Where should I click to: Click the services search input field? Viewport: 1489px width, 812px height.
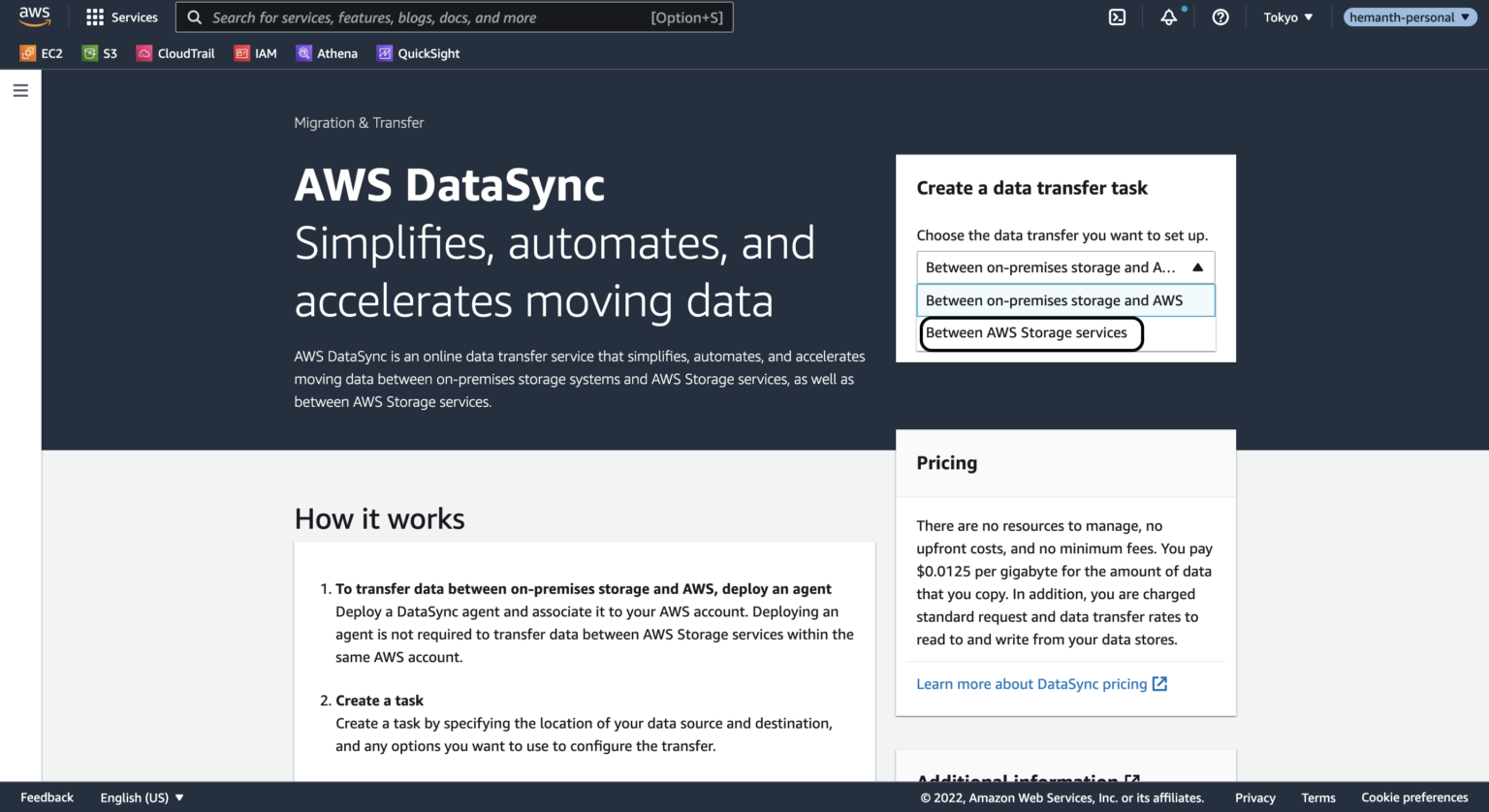[x=454, y=16]
